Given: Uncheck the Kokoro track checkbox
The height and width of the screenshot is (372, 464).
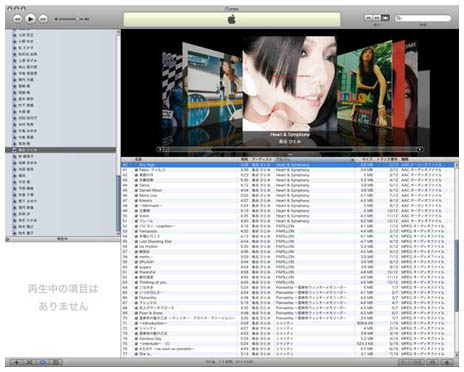Looking at the screenshot, I should tap(136, 201).
